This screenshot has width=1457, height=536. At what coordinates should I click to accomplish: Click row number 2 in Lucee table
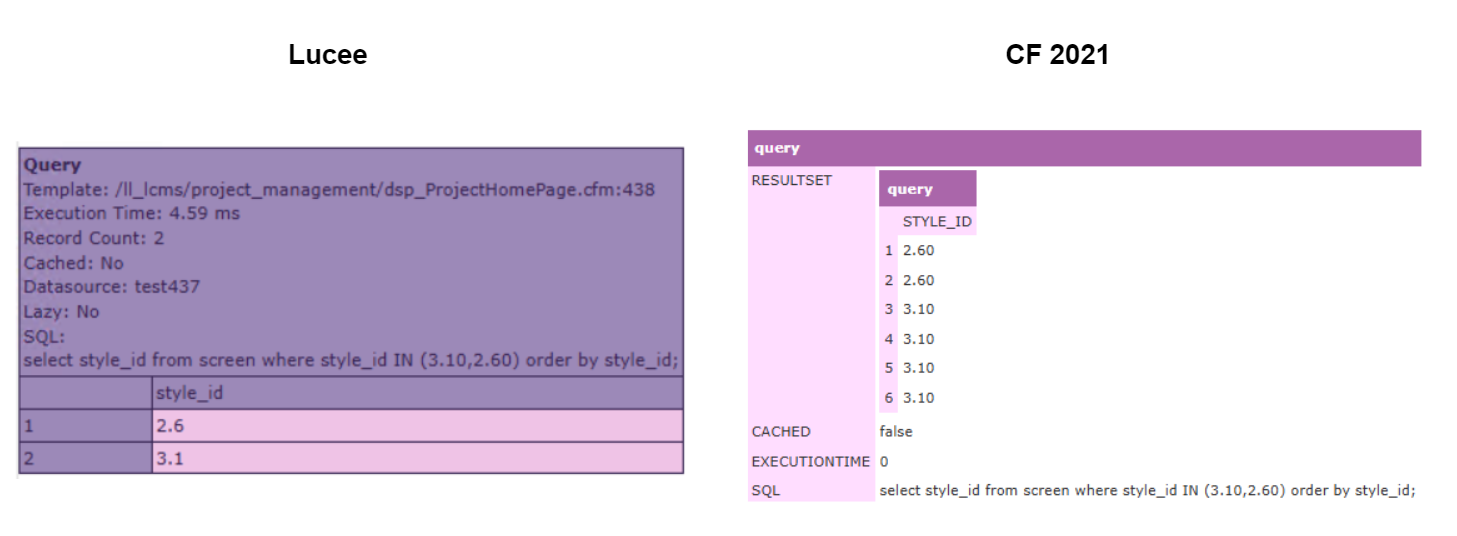point(86,458)
